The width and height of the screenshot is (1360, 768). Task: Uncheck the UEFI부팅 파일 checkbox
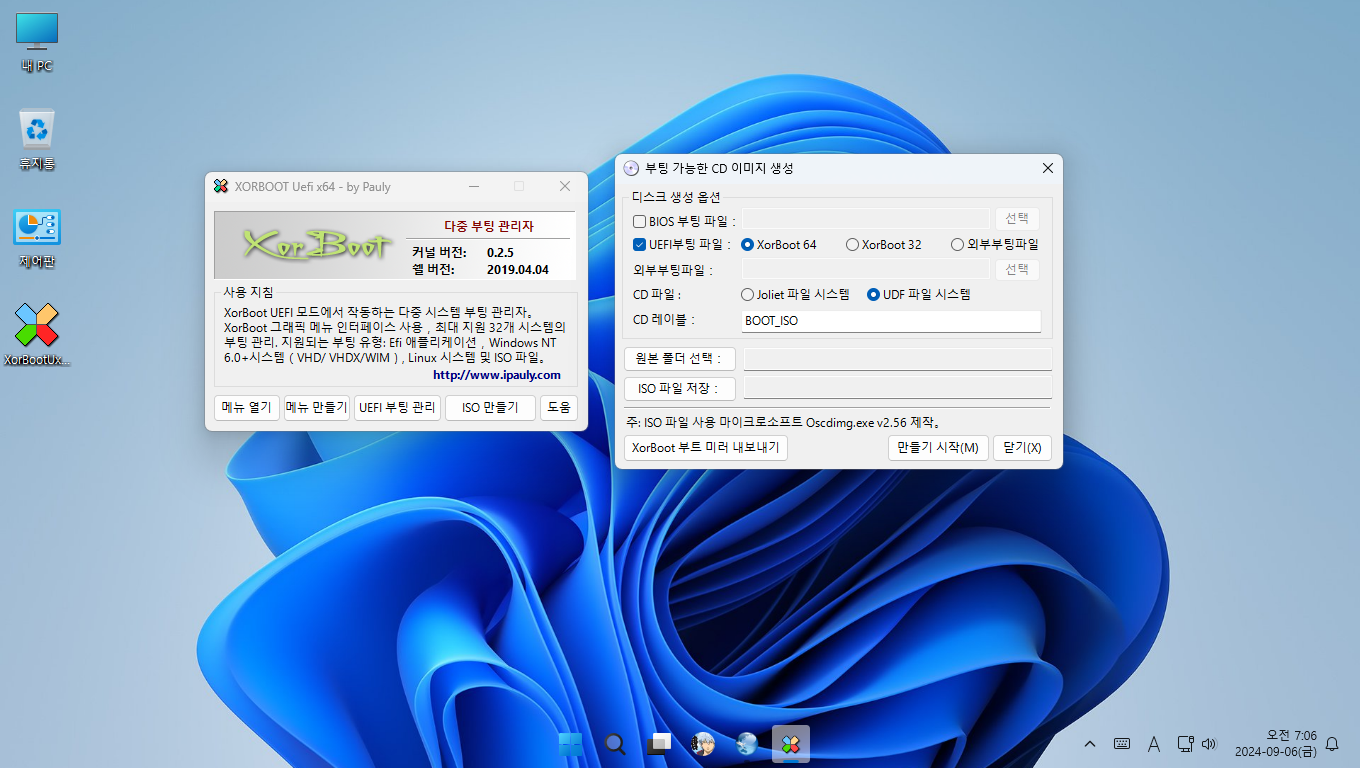pyautogui.click(x=640, y=244)
